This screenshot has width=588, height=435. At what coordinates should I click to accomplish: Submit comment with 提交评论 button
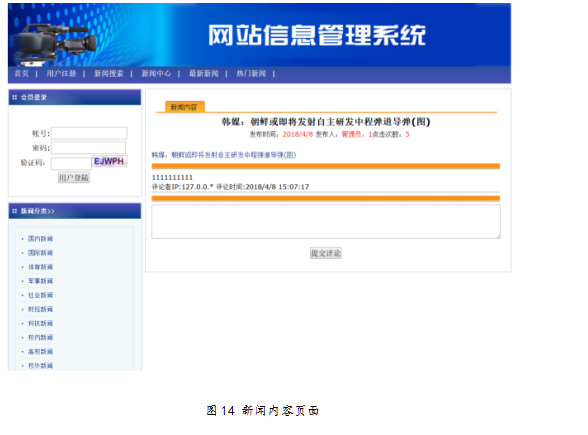[326, 253]
